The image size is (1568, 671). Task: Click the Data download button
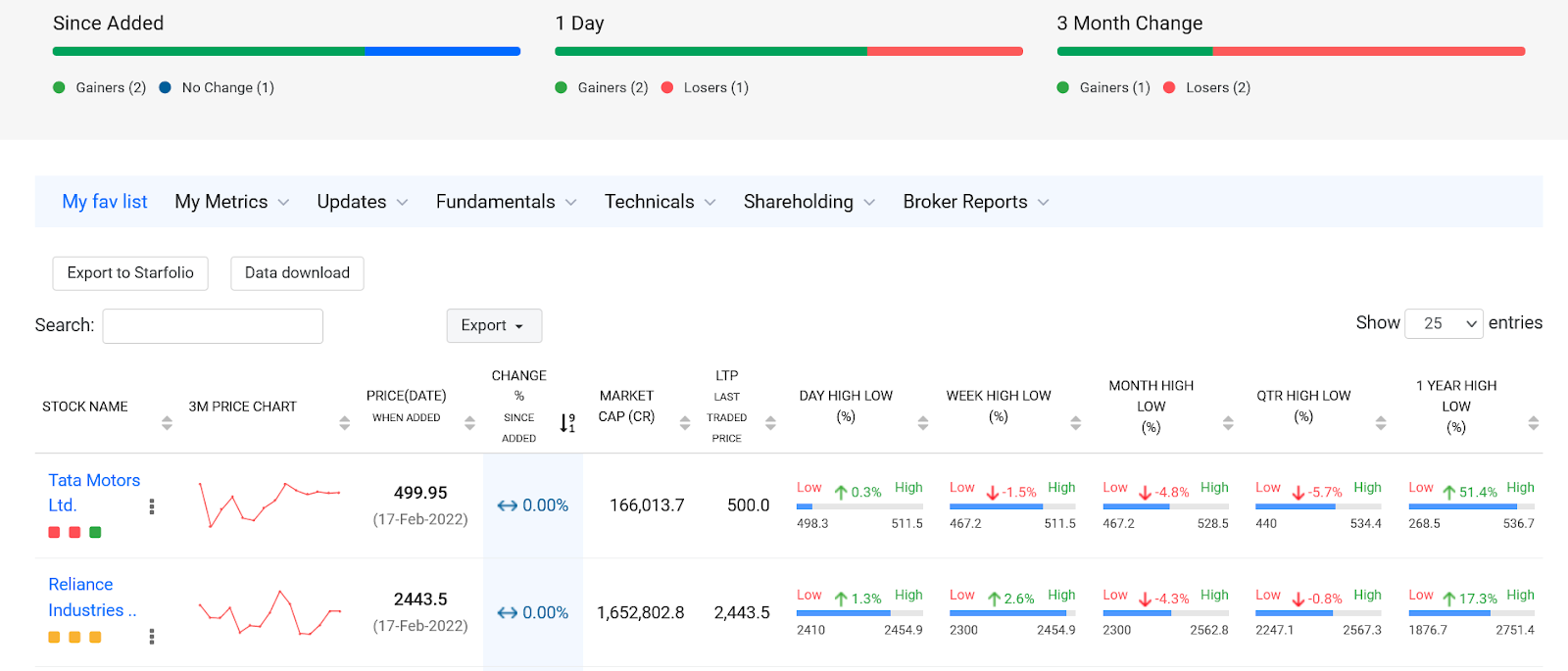[x=297, y=273]
